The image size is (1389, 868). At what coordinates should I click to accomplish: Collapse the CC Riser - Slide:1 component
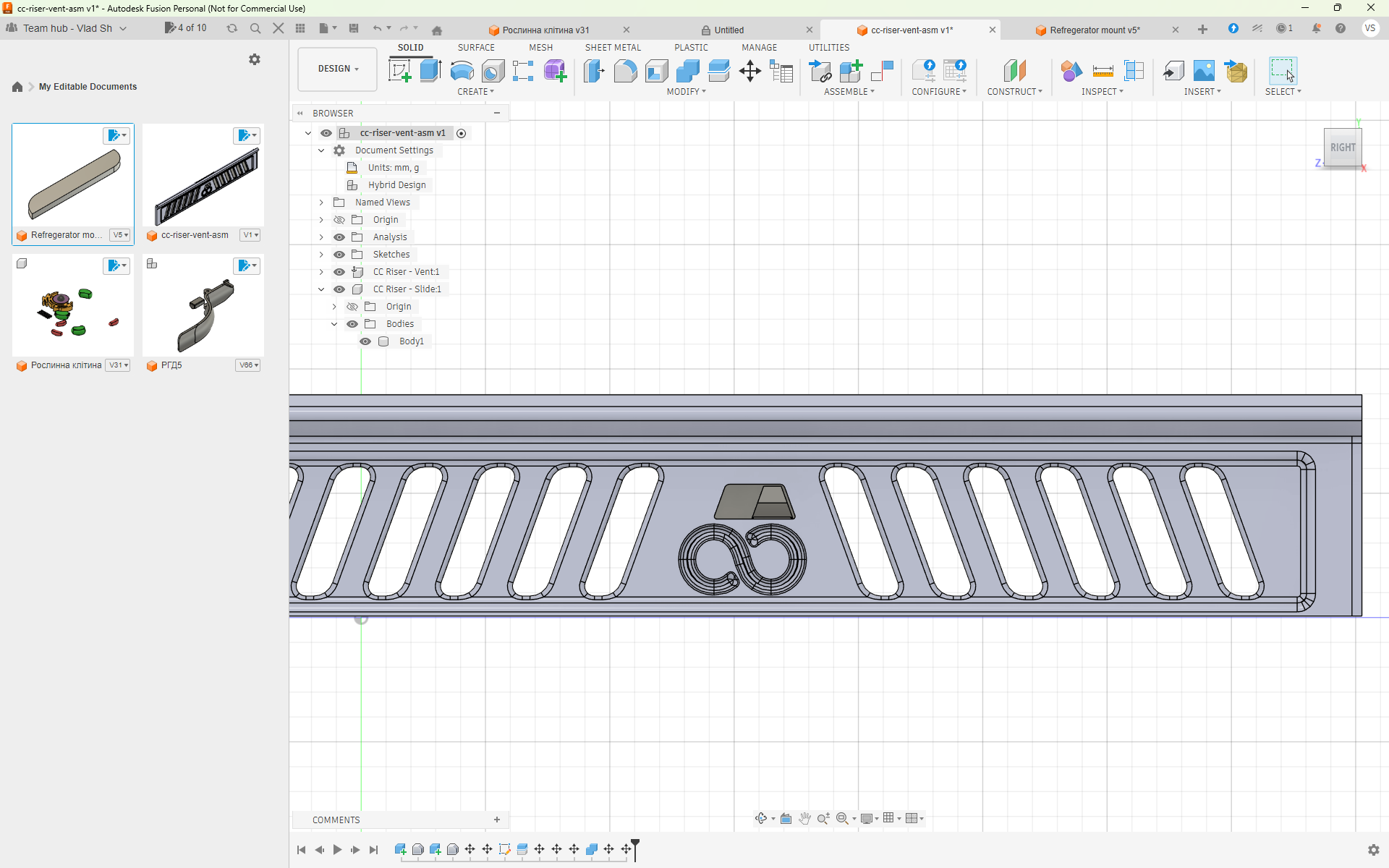321,289
